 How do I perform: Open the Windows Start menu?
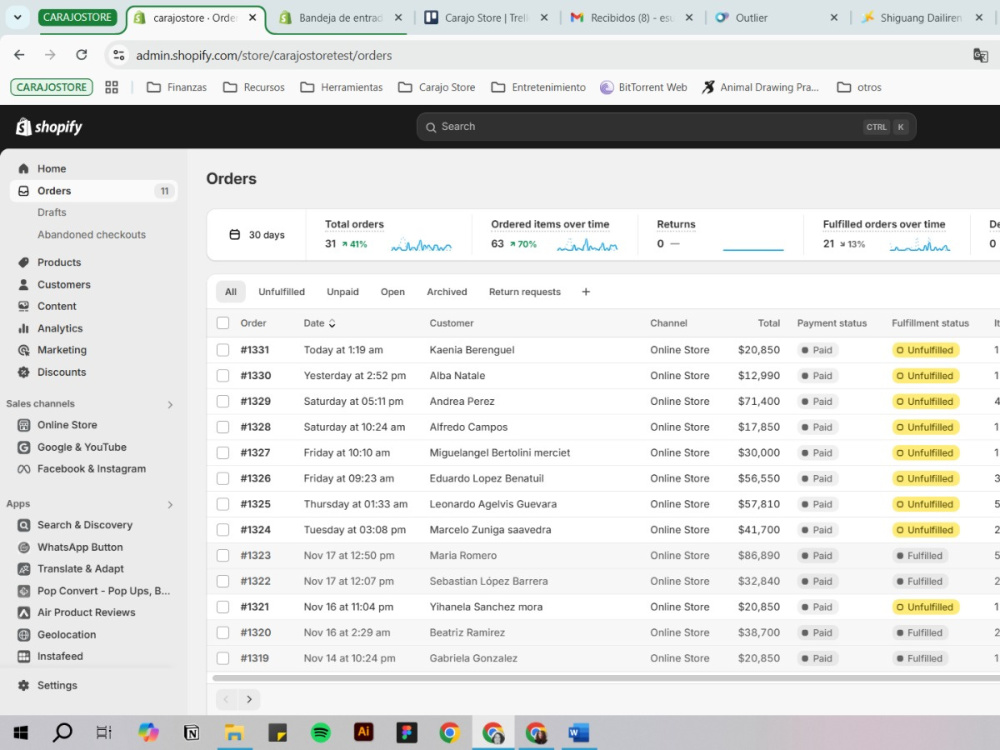coord(20,733)
